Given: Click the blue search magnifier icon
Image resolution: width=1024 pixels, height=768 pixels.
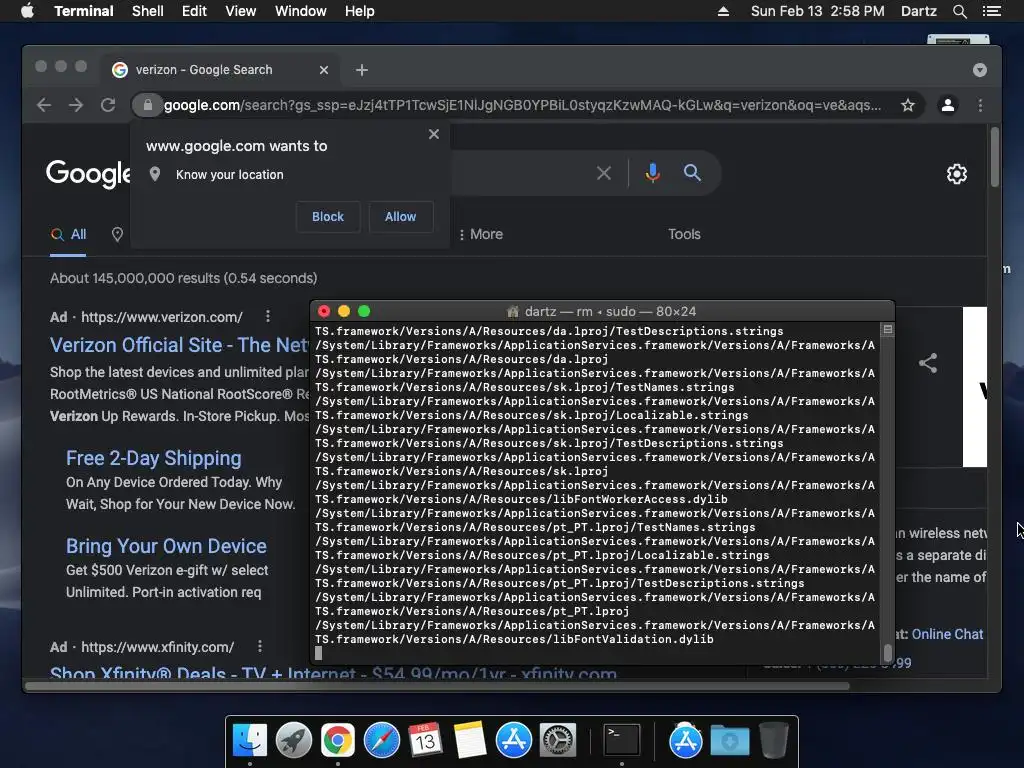Looking at the screenshot, I should [692, 172].
